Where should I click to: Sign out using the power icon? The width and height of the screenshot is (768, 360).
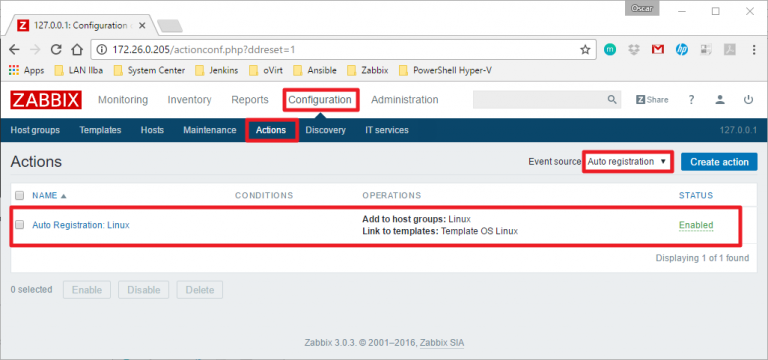coord(748,99)
